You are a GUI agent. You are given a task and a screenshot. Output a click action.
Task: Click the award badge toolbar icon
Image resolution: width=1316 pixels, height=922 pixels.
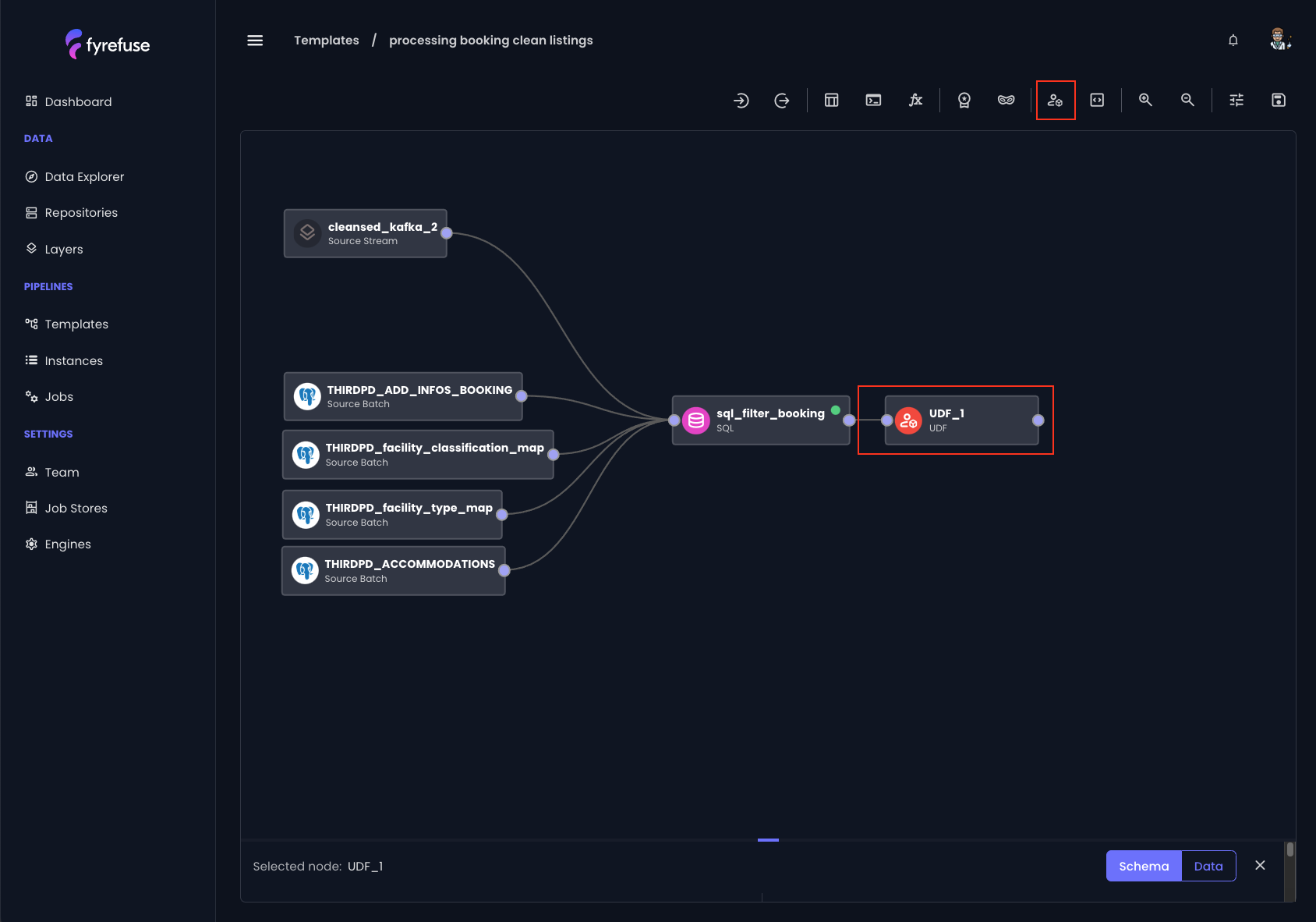point(964,100)
